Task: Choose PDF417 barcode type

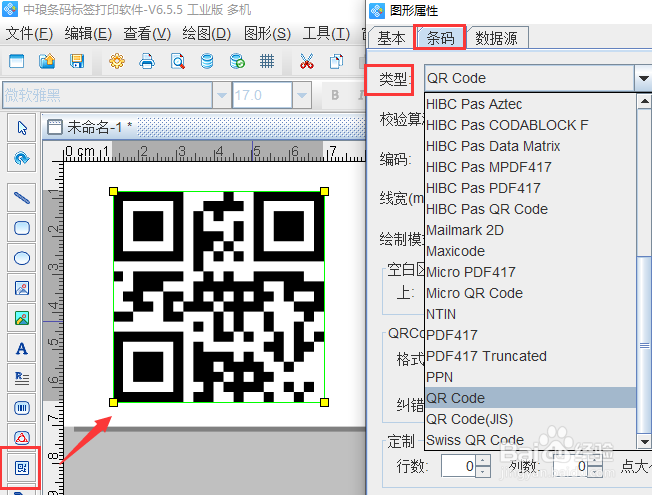Action: tap(531, 335)
